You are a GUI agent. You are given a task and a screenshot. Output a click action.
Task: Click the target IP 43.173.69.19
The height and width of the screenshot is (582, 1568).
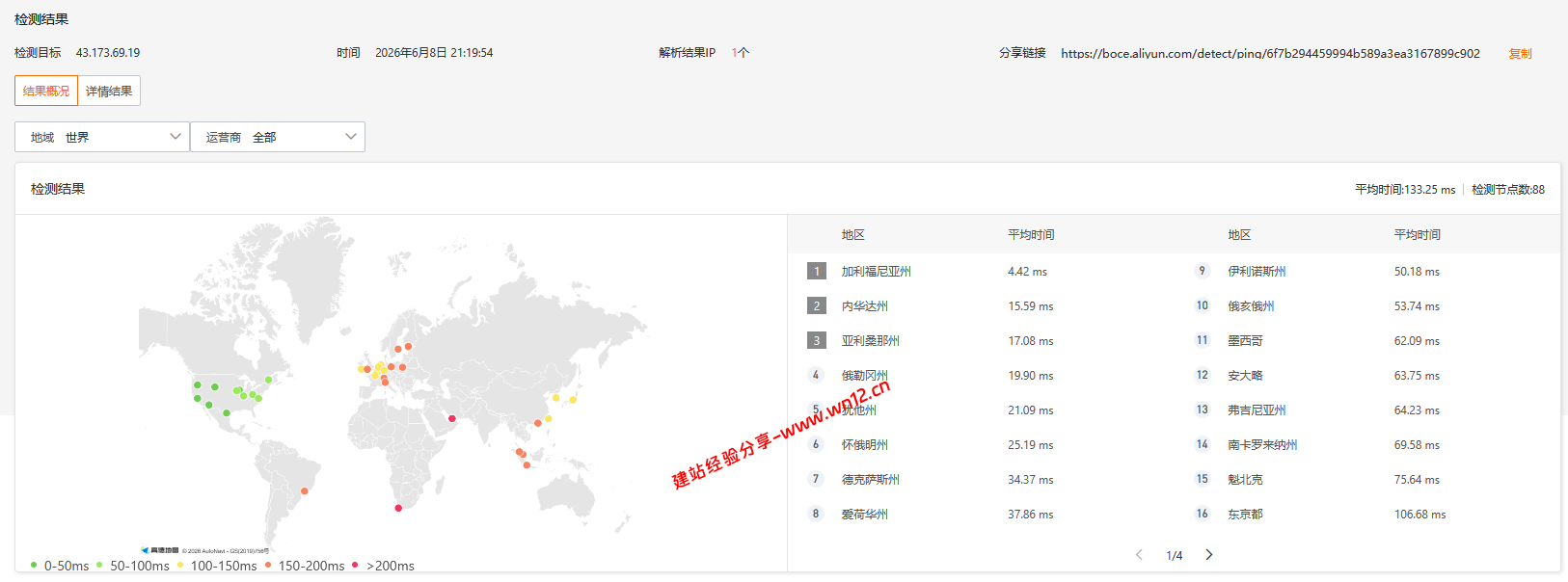(108, 53)
